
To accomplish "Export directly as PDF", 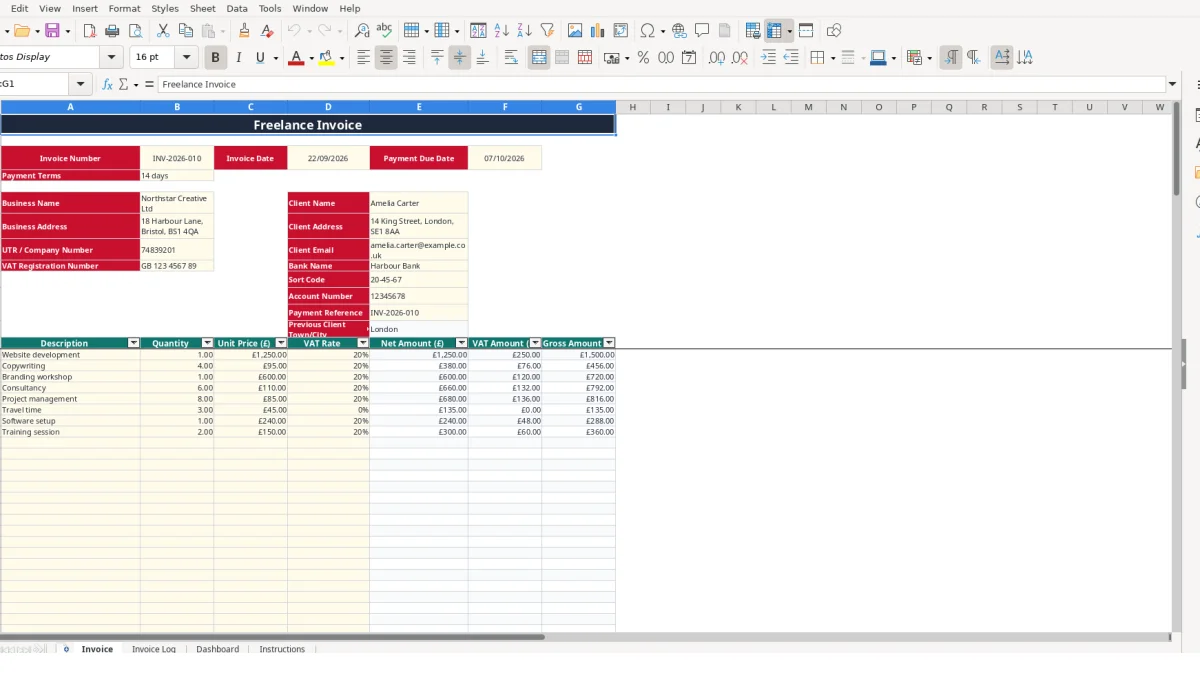I will pos(89,31).
